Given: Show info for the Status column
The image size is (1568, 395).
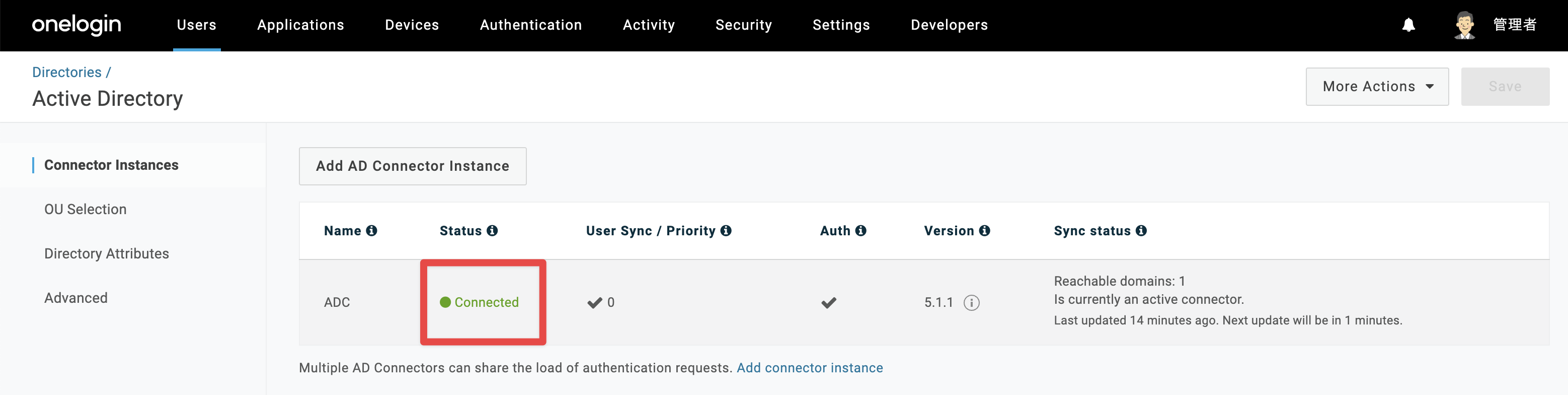Looking at the screenshot, I should (x=492, y=230).
